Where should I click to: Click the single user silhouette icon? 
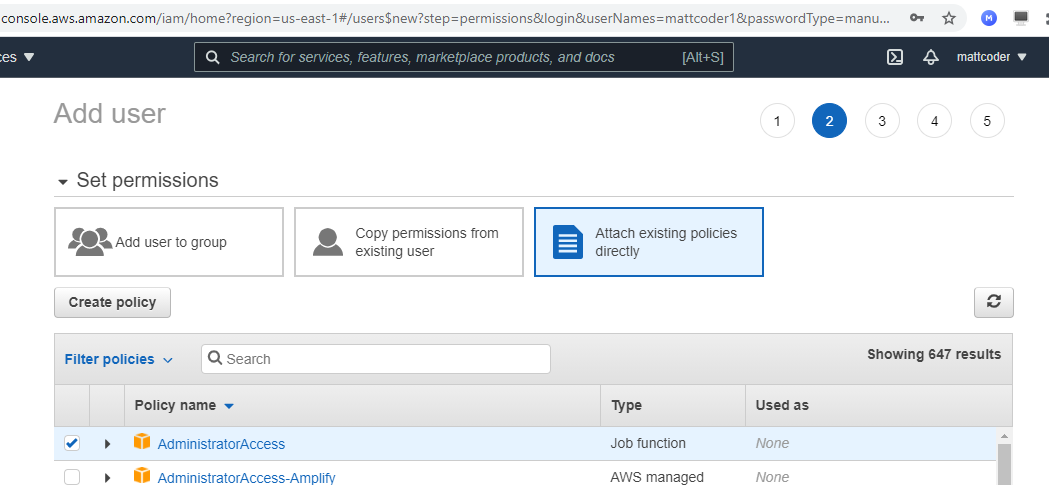(x=328, y=241)
